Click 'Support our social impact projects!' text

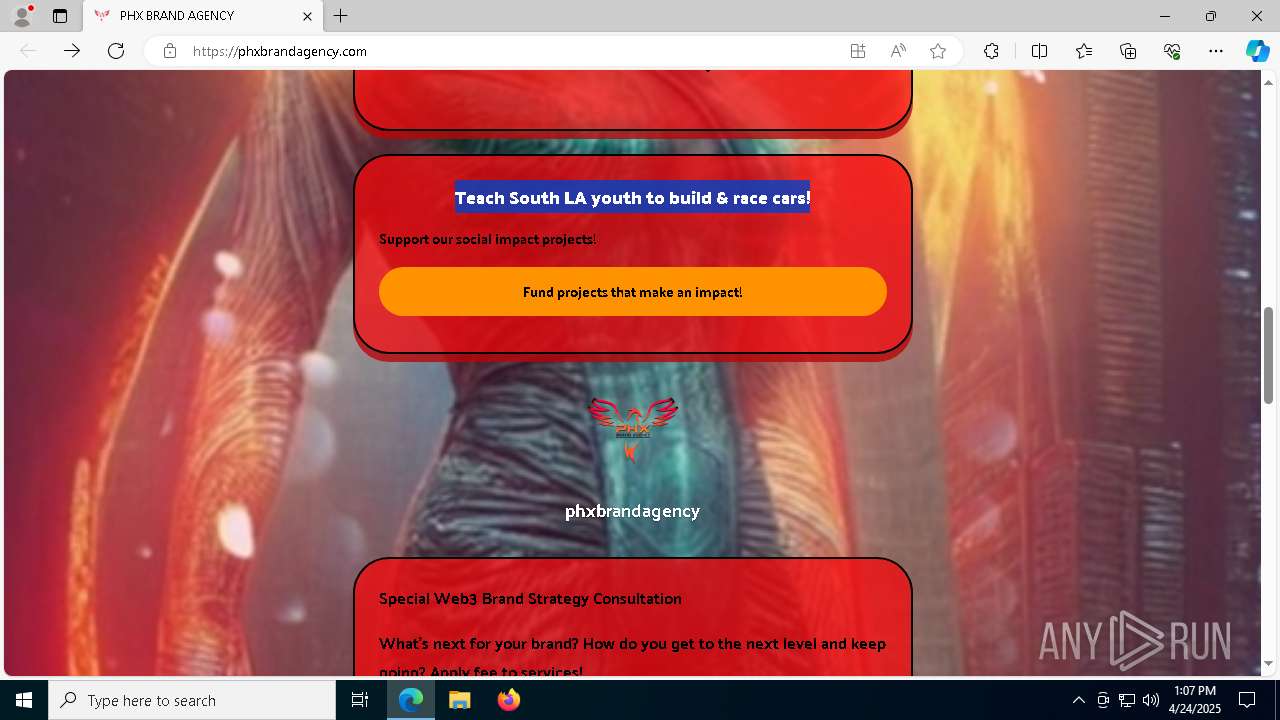pyautogui.click(x=487, y=239)
